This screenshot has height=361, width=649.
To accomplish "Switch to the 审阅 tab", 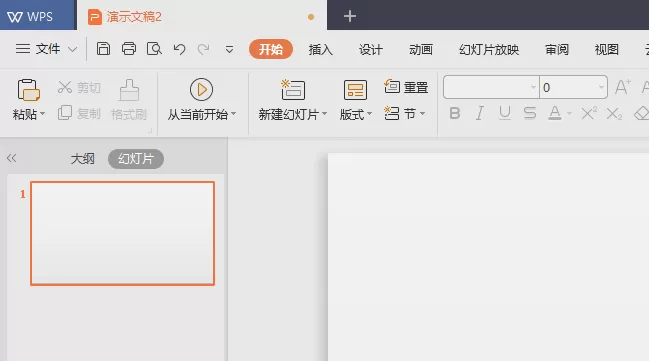I will coord(557,50).
